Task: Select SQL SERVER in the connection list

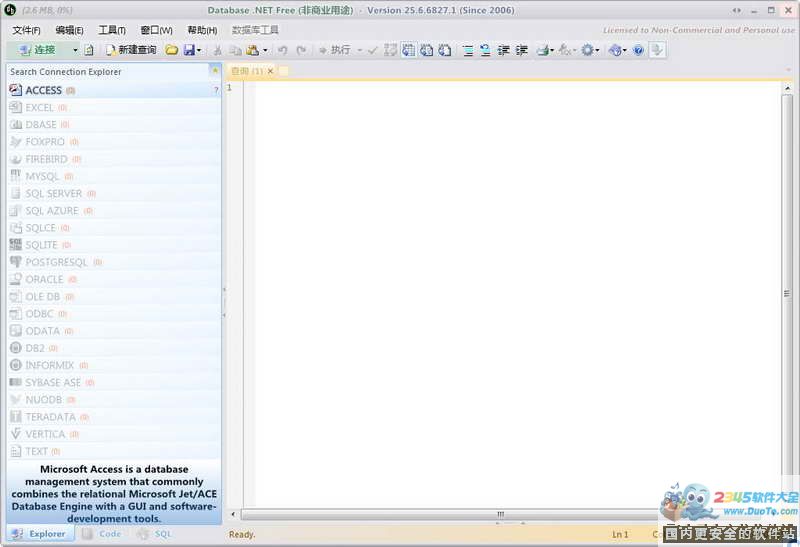Action: click(114, 194)
